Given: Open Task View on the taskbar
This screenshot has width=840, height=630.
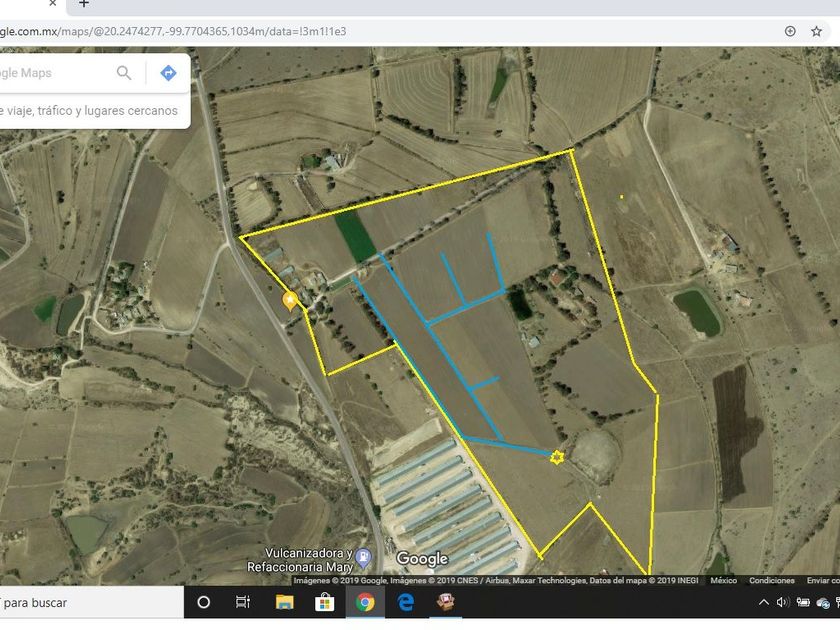Looking at the screenshot, I should [x=243, y=602].
